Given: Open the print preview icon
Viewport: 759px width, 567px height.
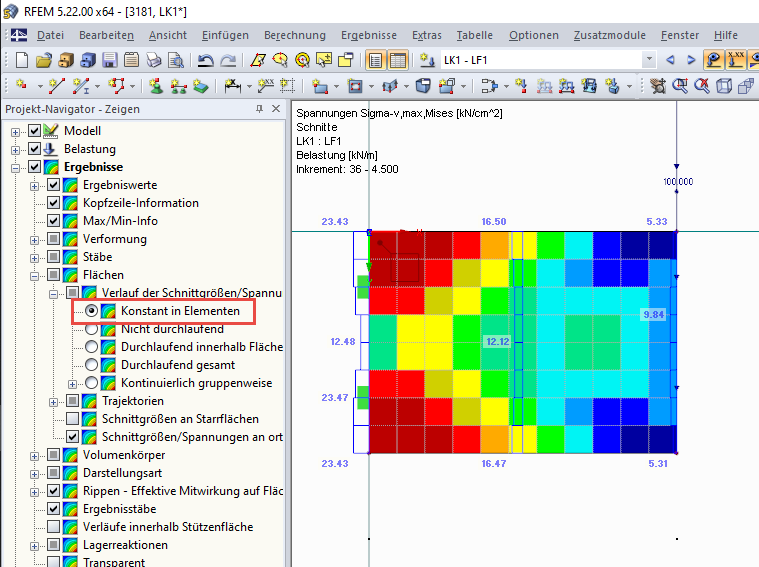Looking at the screenshot, I should 176,60.
